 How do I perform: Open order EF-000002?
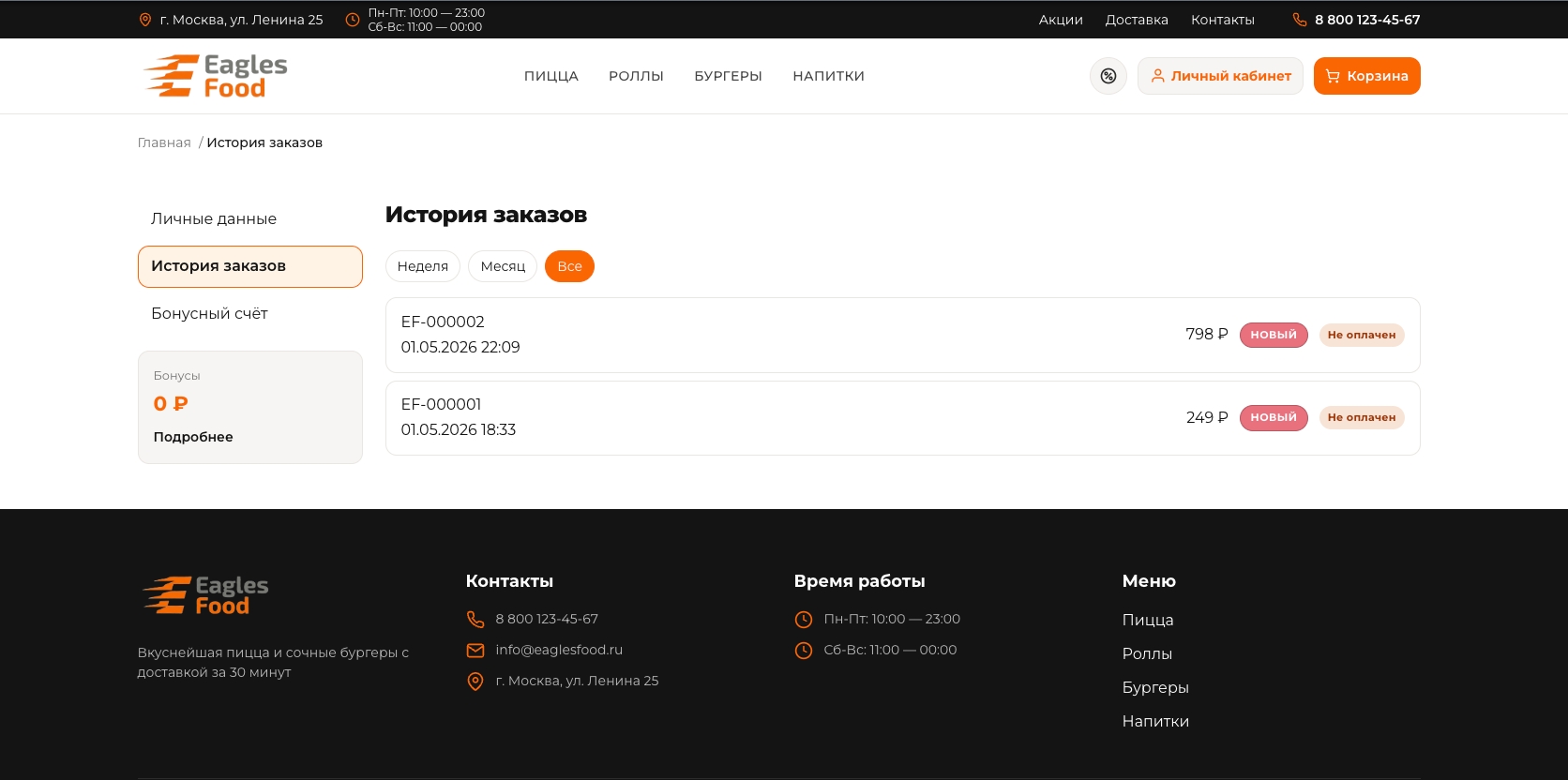(902, 335)
